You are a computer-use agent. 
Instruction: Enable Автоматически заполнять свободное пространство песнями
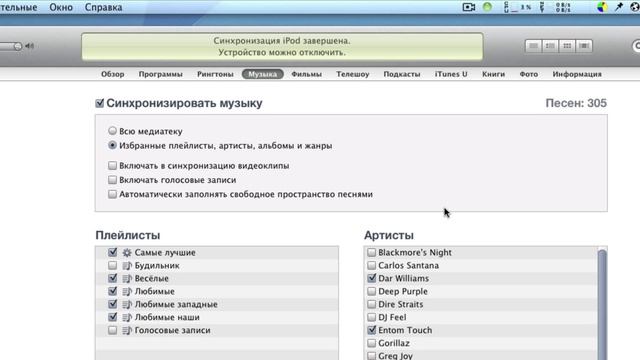(x=112, y=194)
